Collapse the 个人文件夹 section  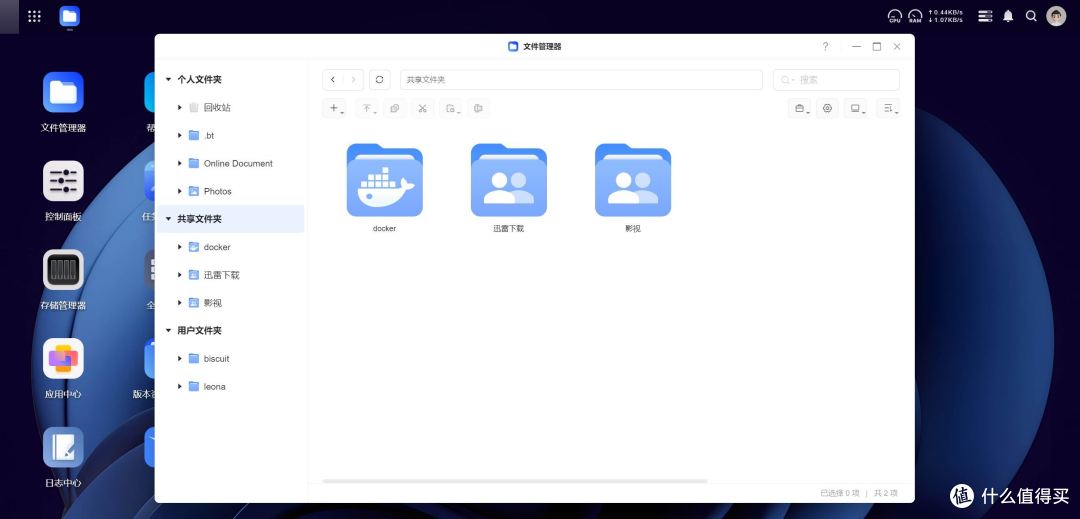tap(168, 80)
